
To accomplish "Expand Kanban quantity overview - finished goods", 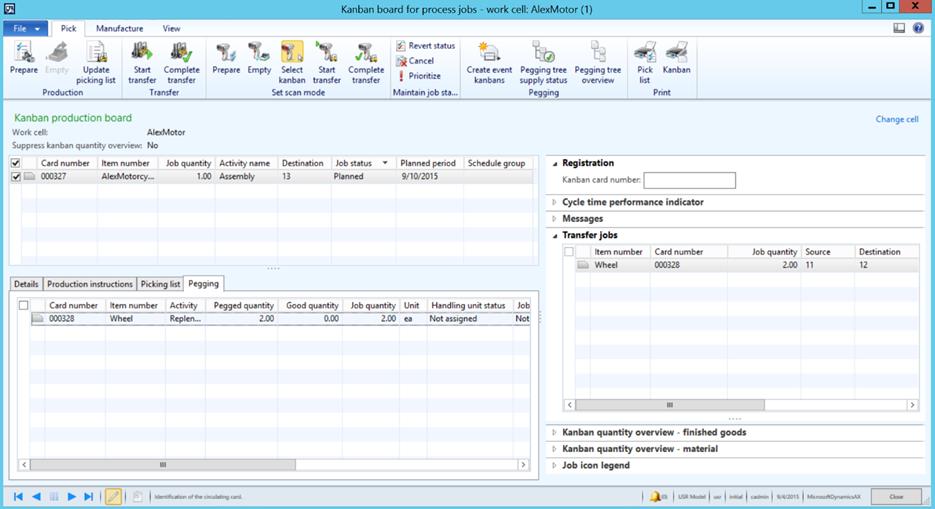I will pyautogui.click(x=555, y=432).
